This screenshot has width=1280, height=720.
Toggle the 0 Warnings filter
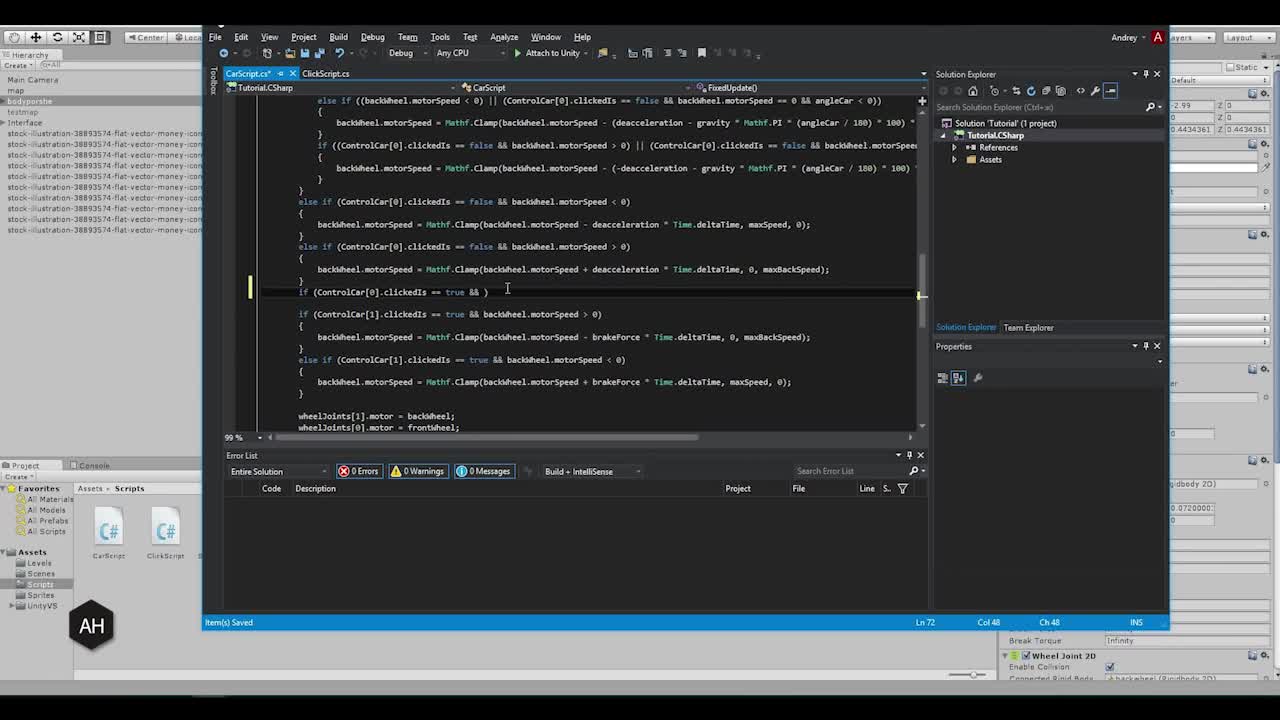pos(417,471)
